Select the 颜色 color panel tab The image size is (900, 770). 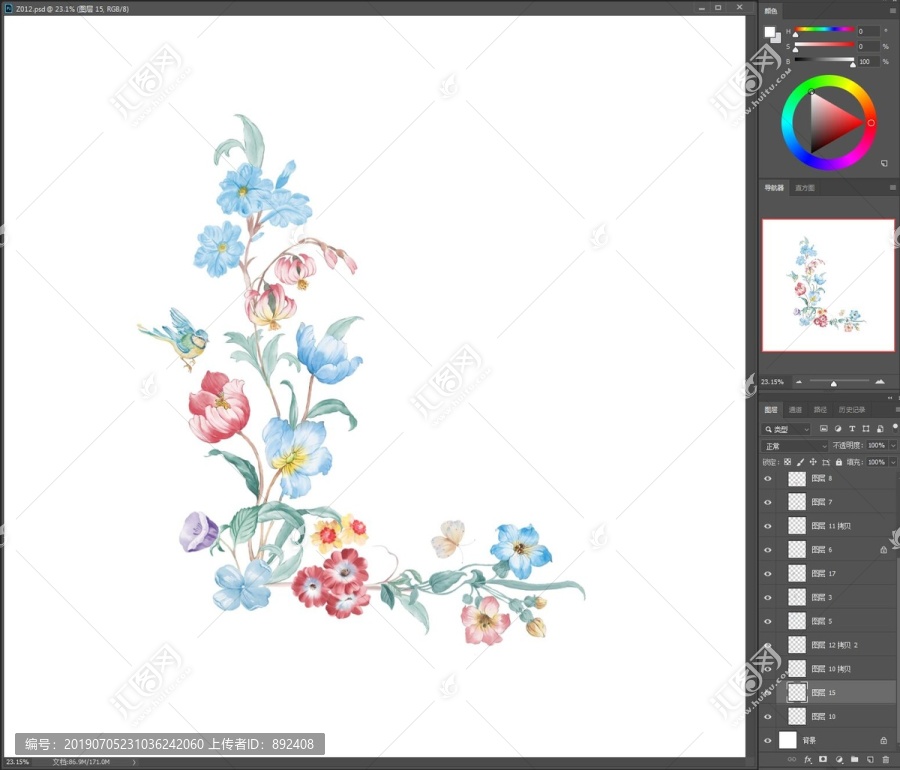(771, 11)
